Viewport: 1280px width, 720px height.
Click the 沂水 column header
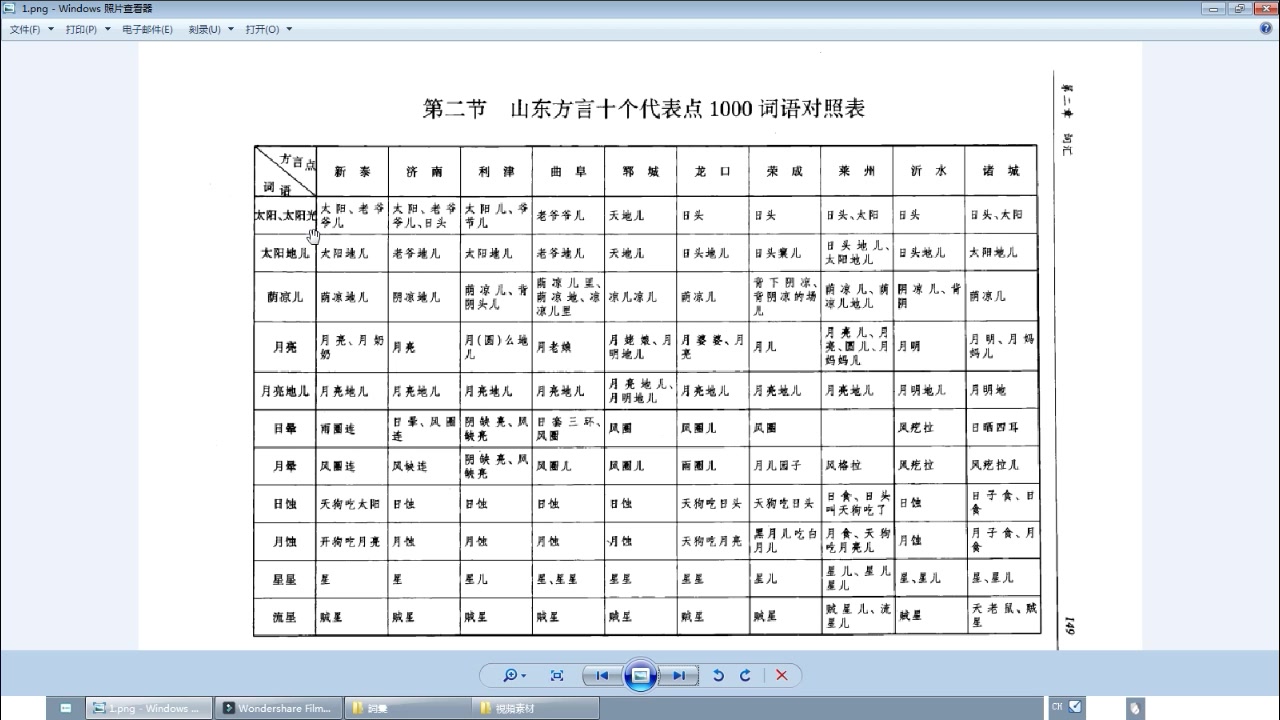coord(929,172)
